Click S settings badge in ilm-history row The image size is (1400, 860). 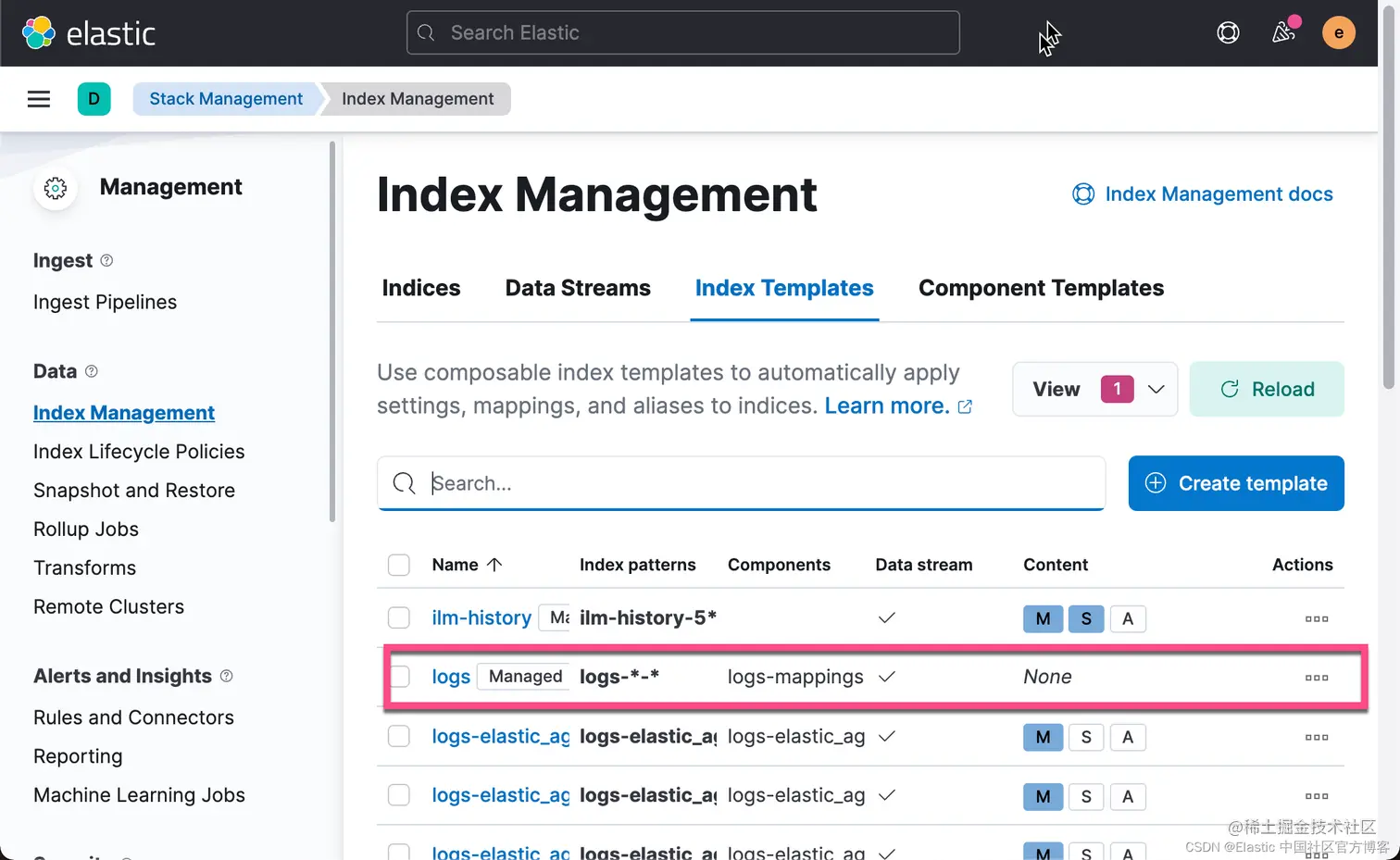pos(1086,619)
